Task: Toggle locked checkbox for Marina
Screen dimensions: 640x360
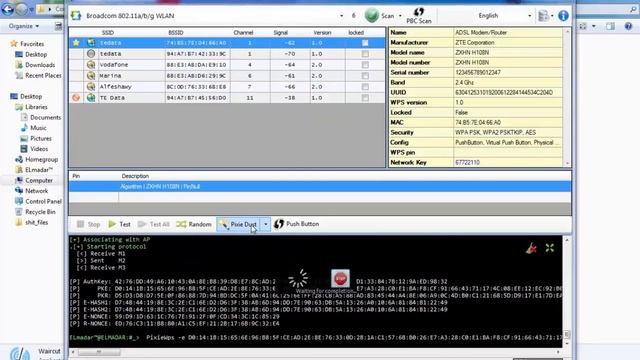Action: point(365,76)
